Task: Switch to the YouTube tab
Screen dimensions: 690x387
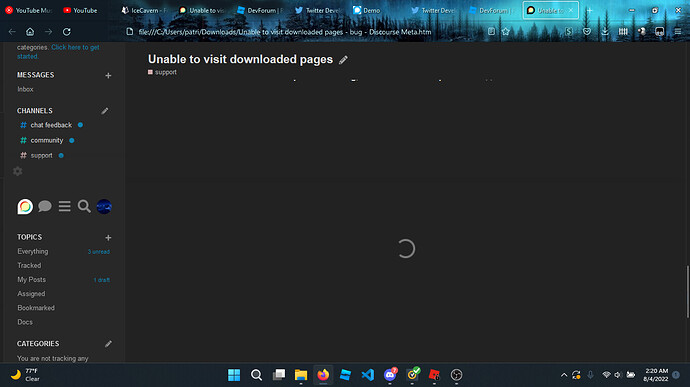Action: [x=81, y=10]
